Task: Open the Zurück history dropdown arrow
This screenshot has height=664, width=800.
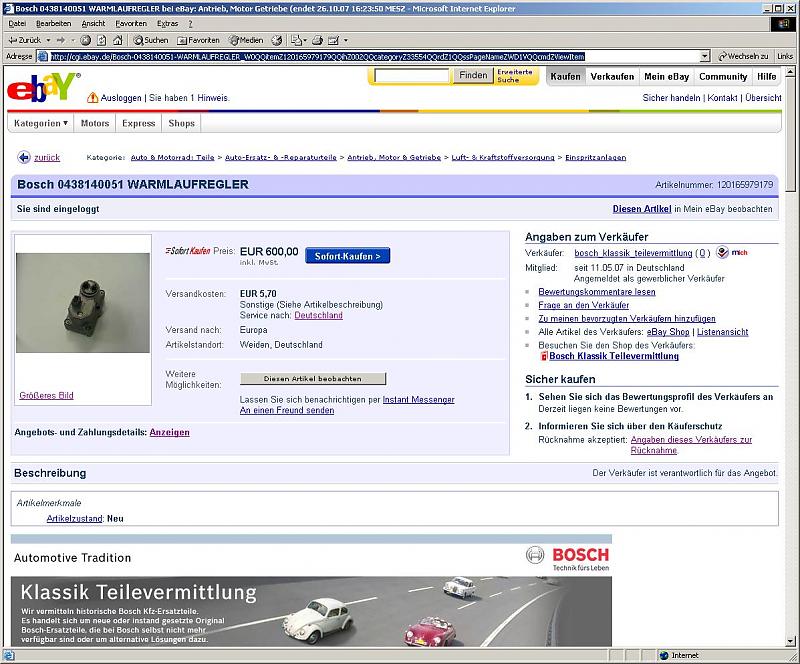Action: [48, 40]
